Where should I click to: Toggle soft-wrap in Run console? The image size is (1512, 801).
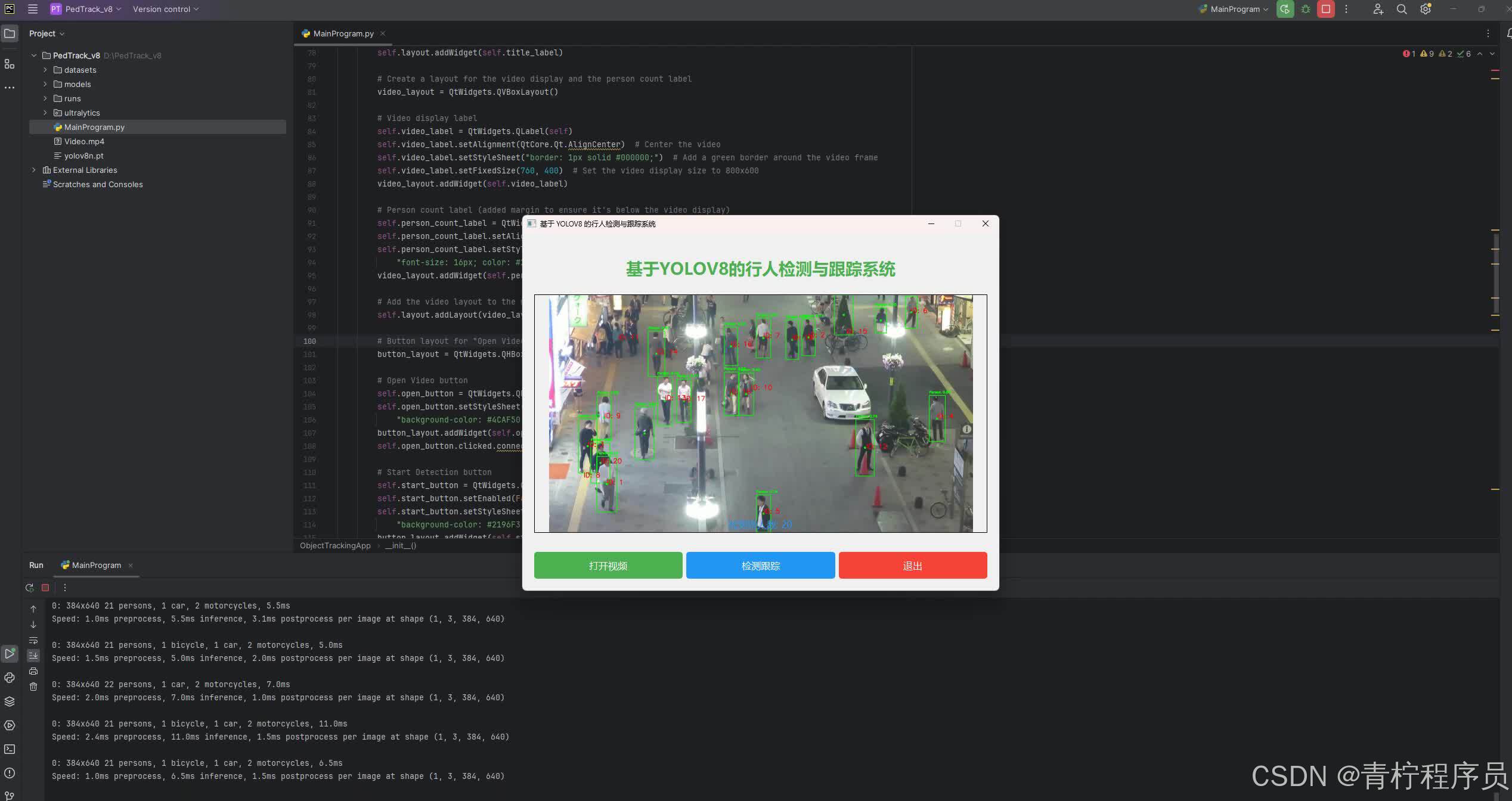(x=33, y=640)
